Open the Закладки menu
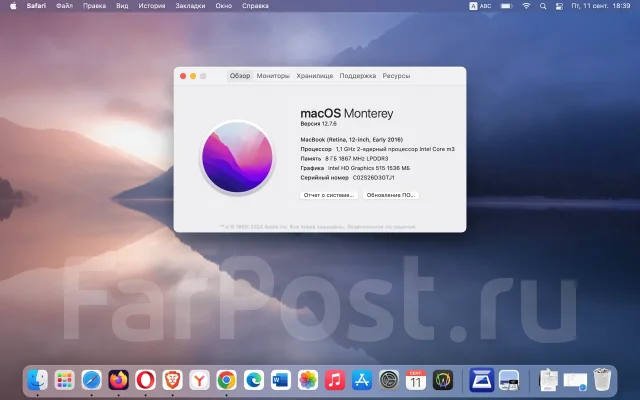 (x=190, y=6)
